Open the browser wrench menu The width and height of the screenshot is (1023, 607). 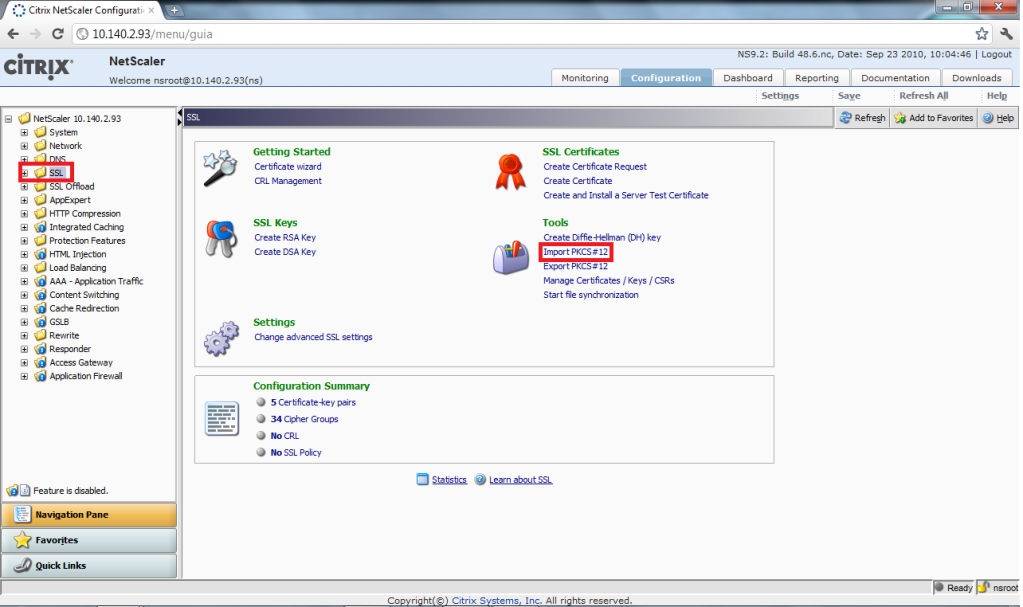[x=1006, y=34]
